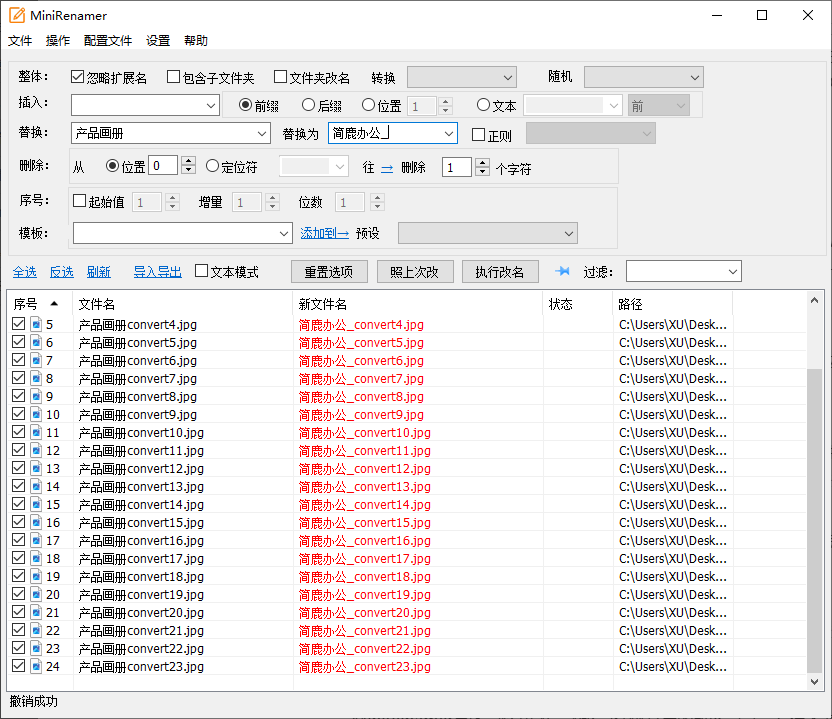Select the 后缀 radio button

tap(307, 106)
